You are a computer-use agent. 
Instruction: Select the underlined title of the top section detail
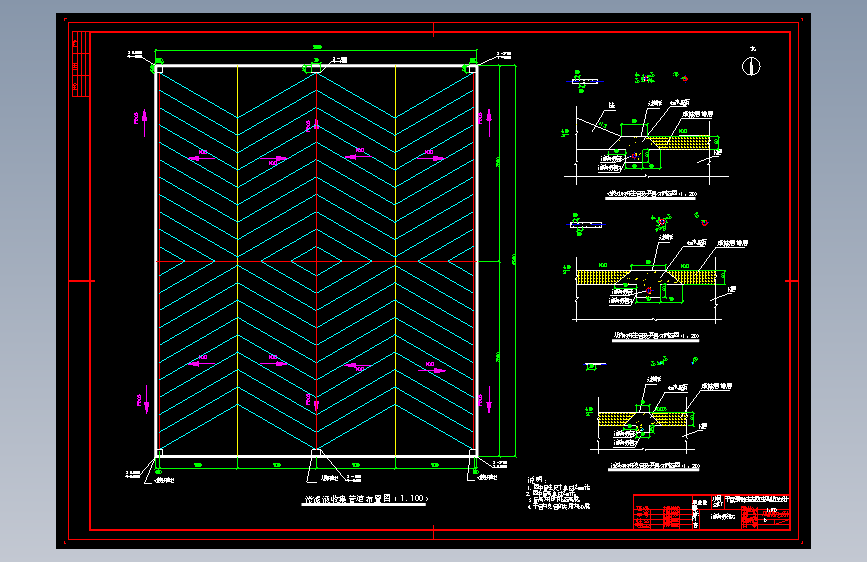[x=651, y=194]
